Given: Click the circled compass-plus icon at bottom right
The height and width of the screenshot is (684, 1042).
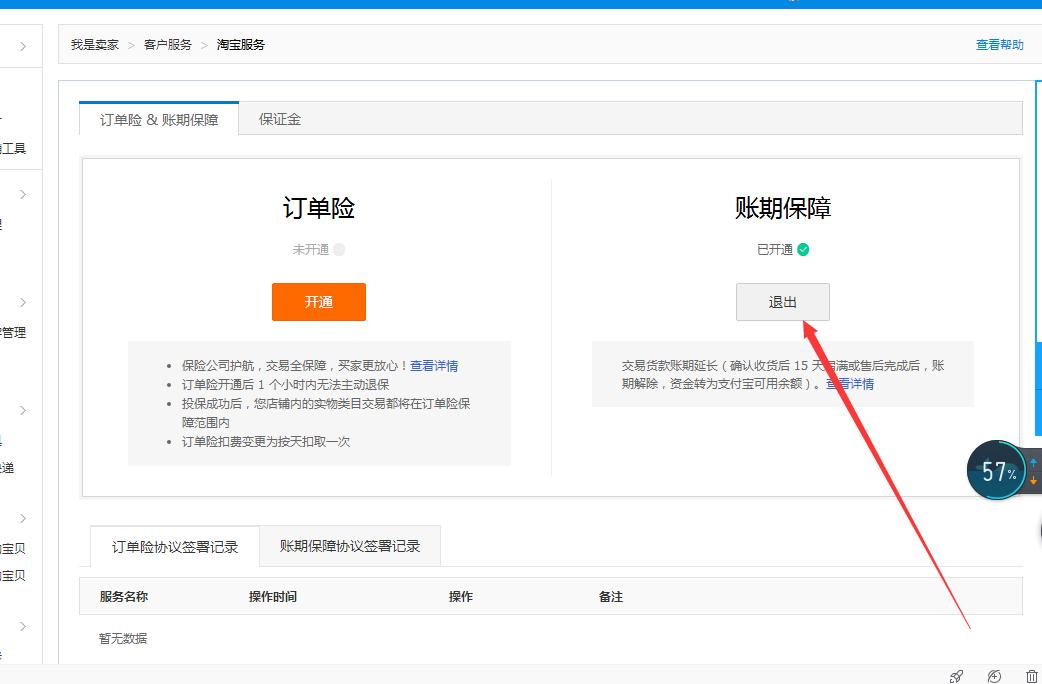Looking at the screenshot, I should [993, 677].
